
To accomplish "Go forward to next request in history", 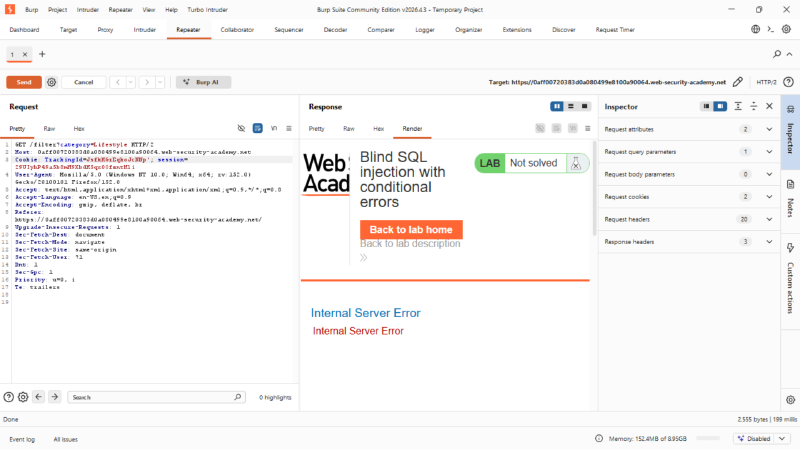I will (x=147, y=82).
